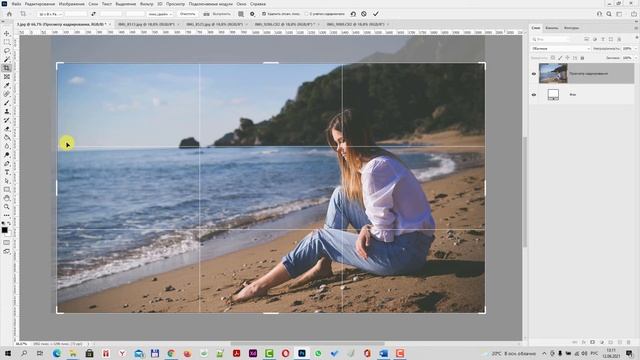Cancel the current crop operation
640x360 pixels.
[x=364, y=14]
